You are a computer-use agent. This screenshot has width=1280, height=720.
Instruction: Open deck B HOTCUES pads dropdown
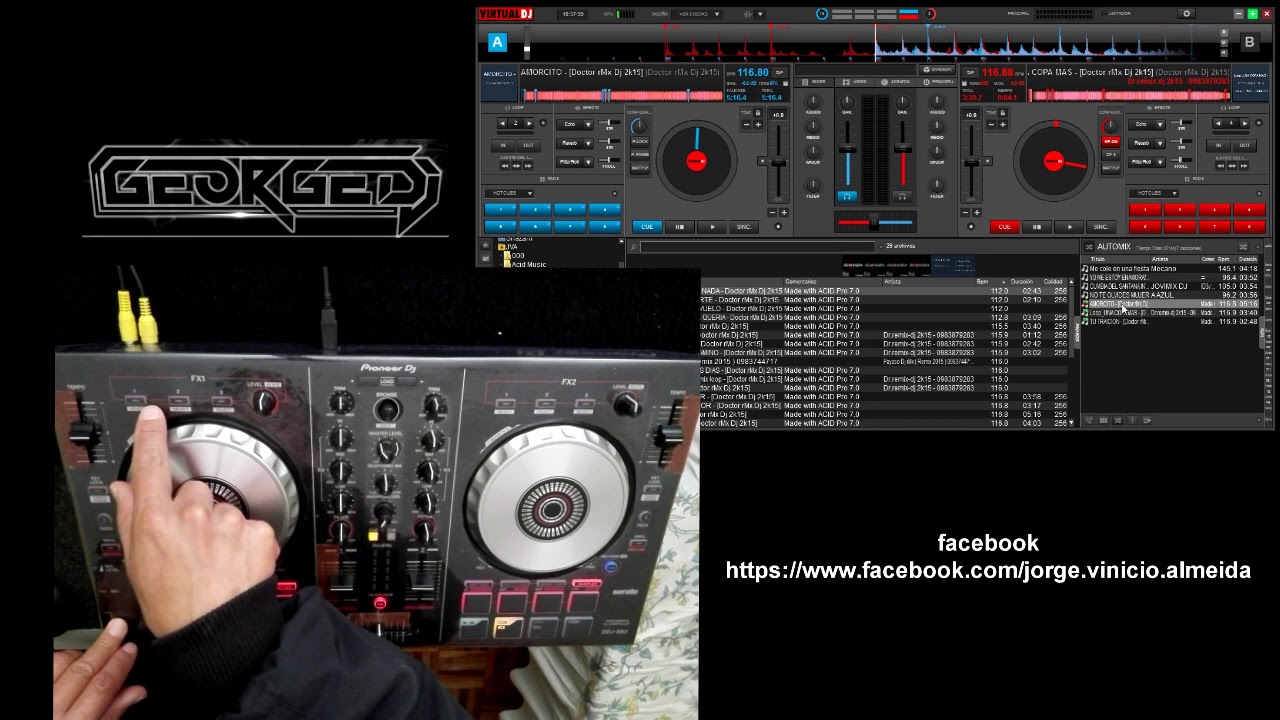pos(1155,193)
